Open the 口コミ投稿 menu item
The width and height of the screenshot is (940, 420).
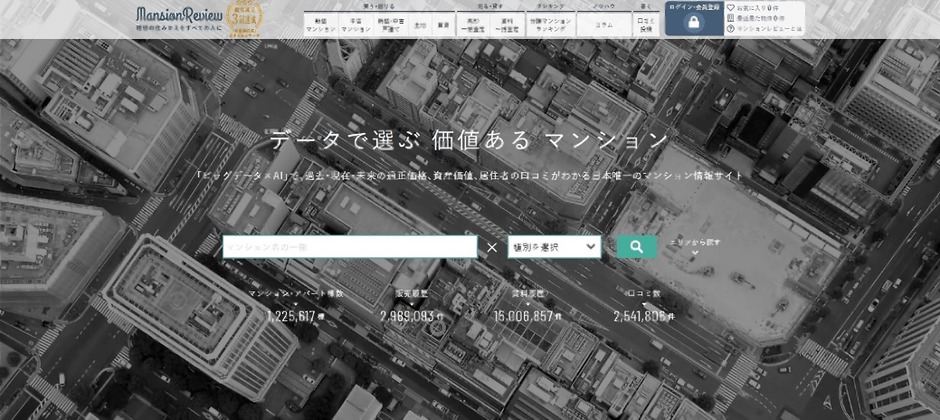(646, 25)
